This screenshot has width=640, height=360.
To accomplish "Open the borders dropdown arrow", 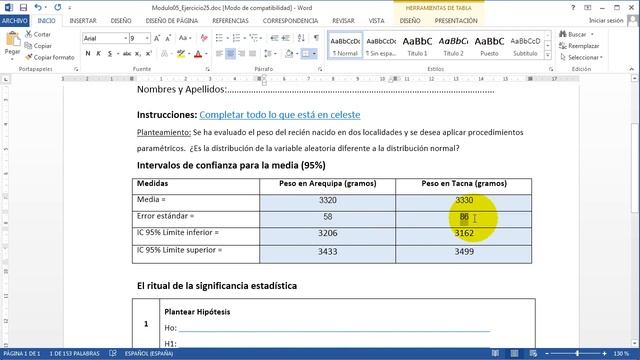I will pyautogui.click(x=314, y=53).
